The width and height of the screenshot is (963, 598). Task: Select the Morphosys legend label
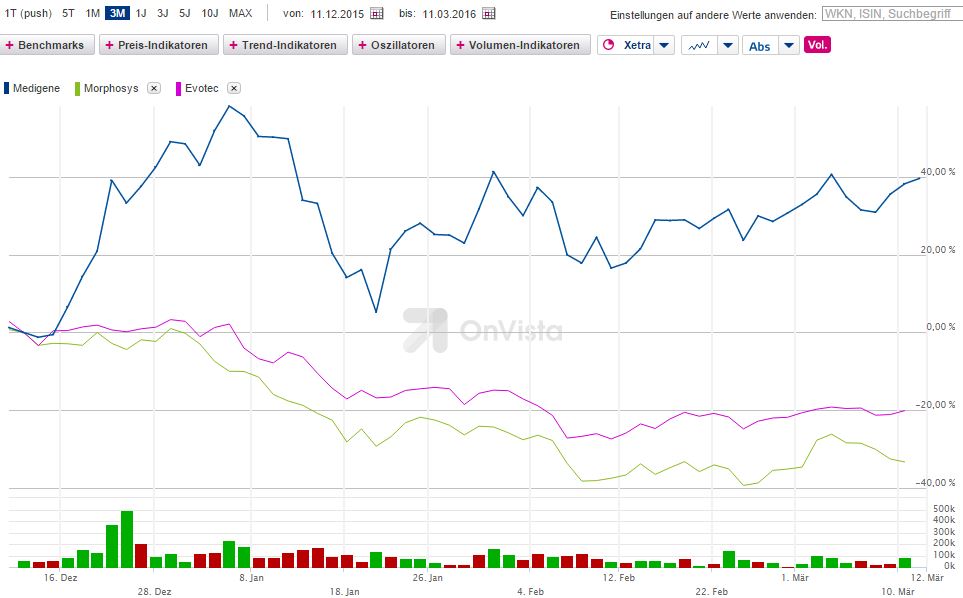[x=111, y=88]
